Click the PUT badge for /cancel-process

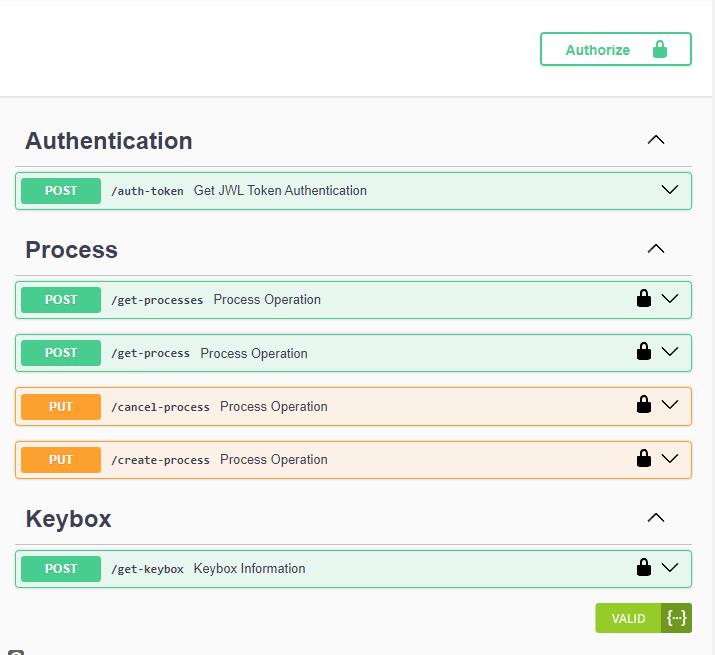[61, 407]
